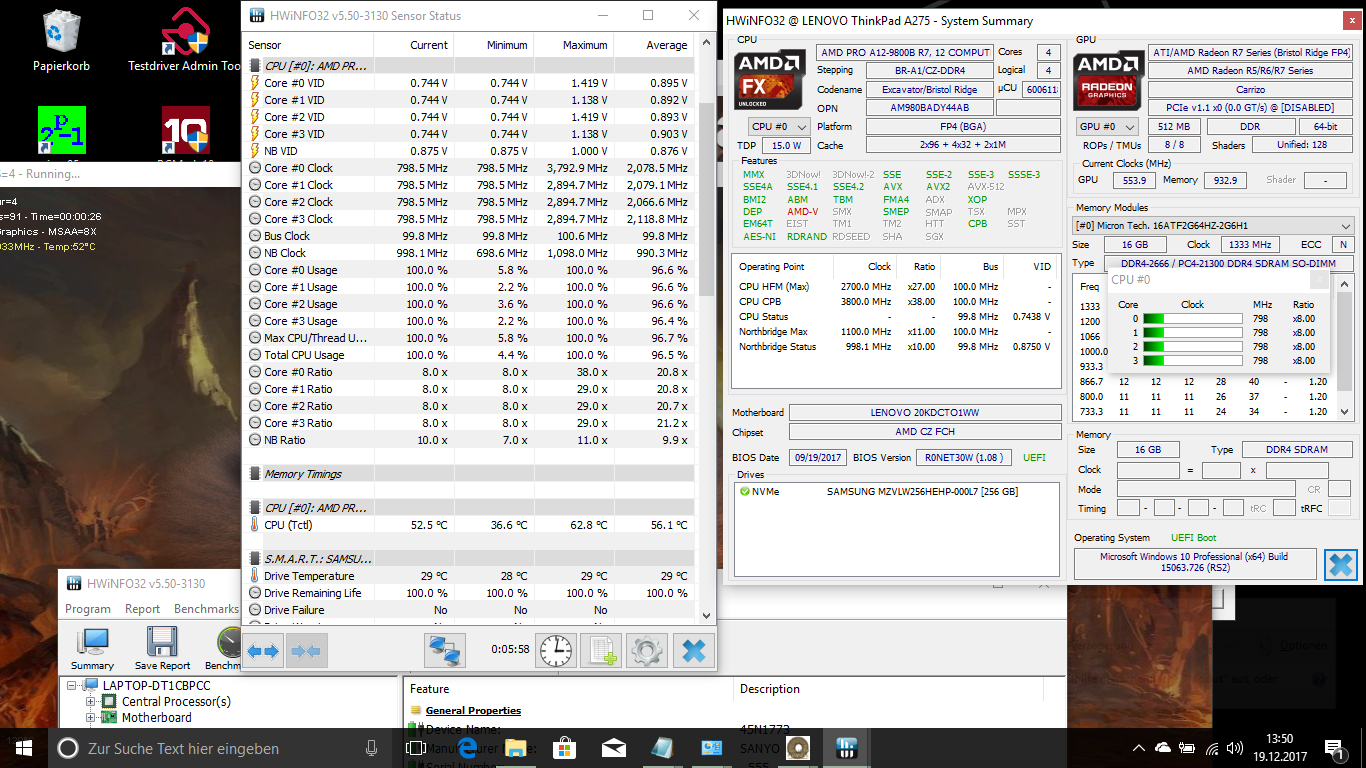Open the remote network monitors icon
1366x768 pixels.
tap(445, 651)
